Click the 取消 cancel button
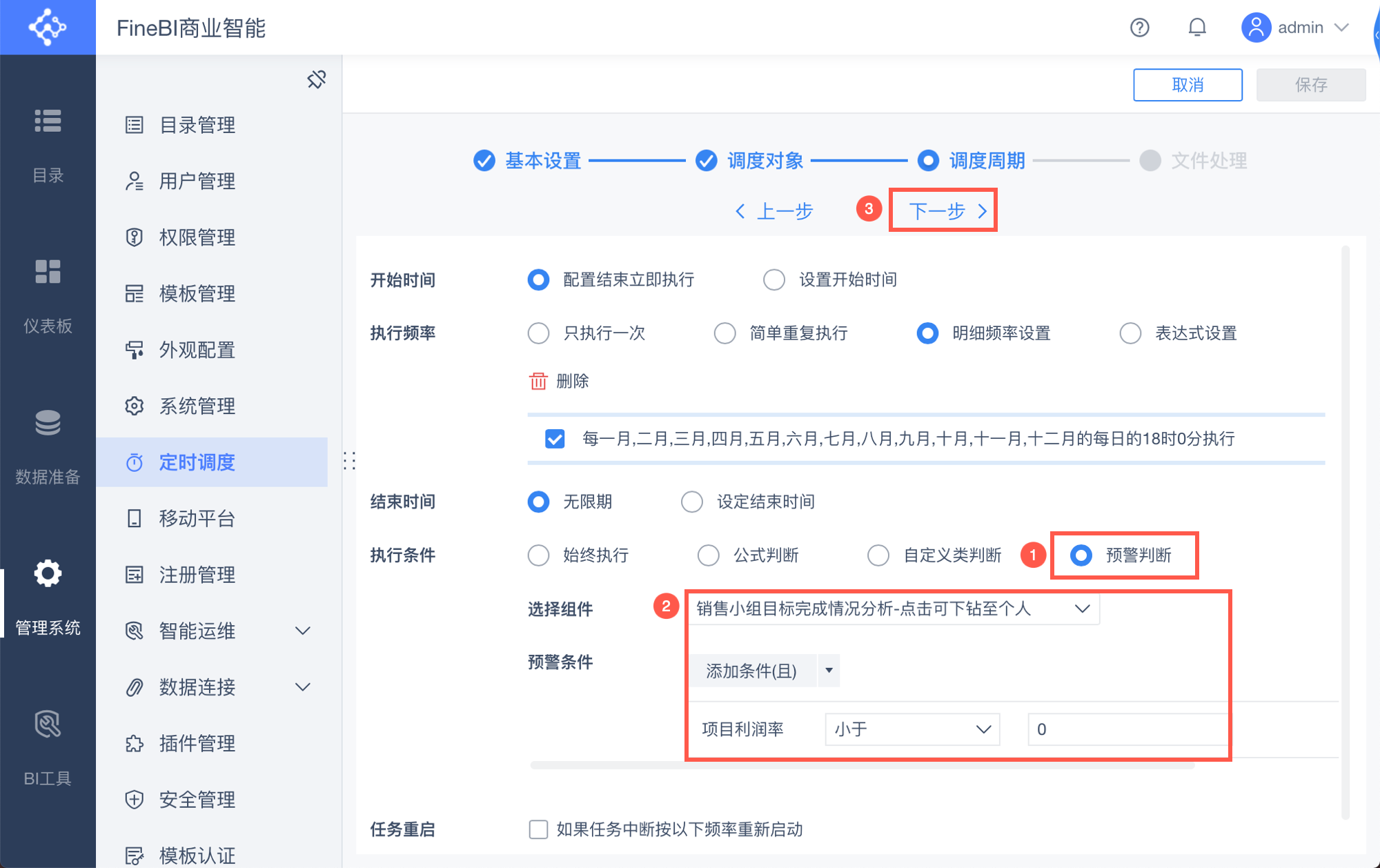Screen dimensions: 1380x868 [x=1187, y=85]
